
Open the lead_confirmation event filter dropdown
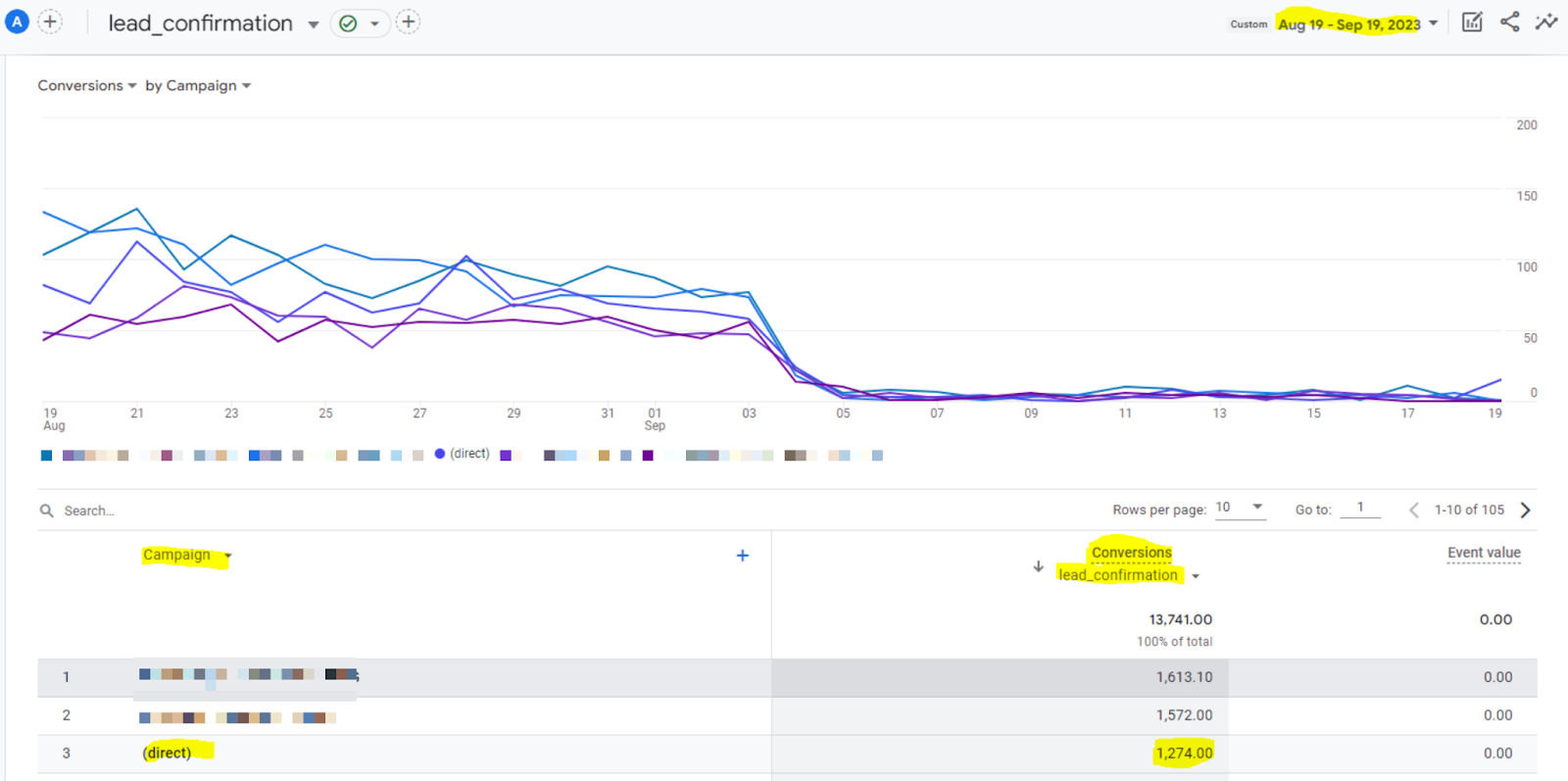point(1196,576)
